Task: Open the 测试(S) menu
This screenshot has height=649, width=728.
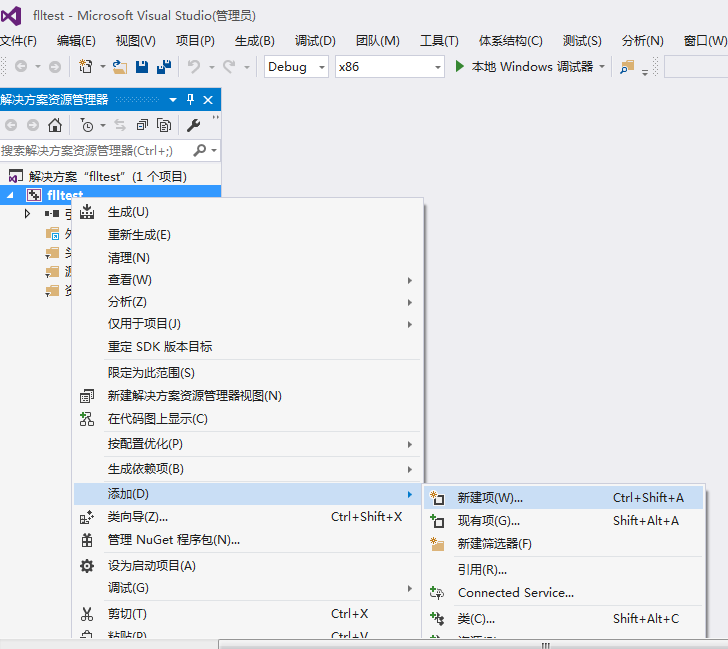Action: coord(582,41)
